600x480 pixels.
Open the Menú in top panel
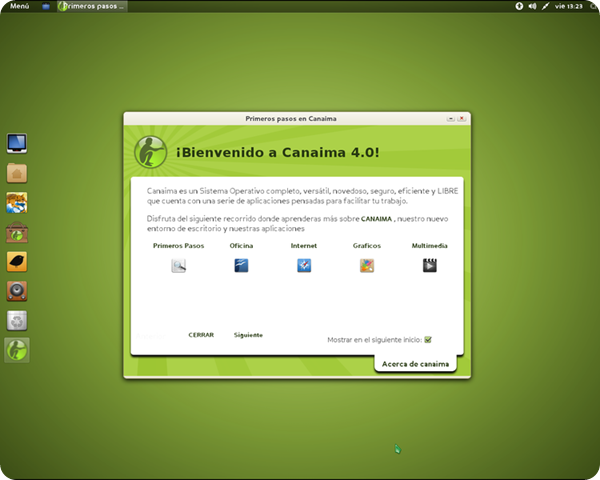pyautogui.click(x=20, y=6)
